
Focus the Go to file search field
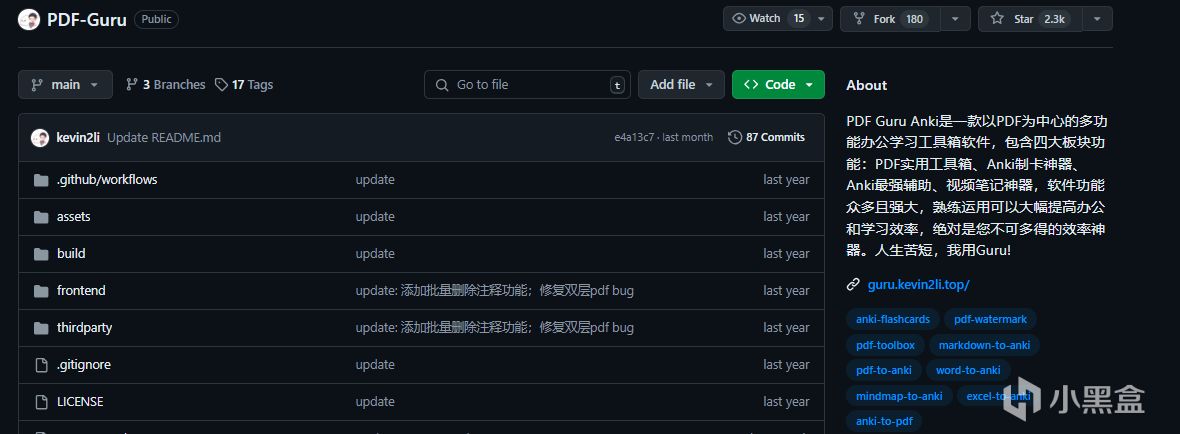[x=528, y=85]
